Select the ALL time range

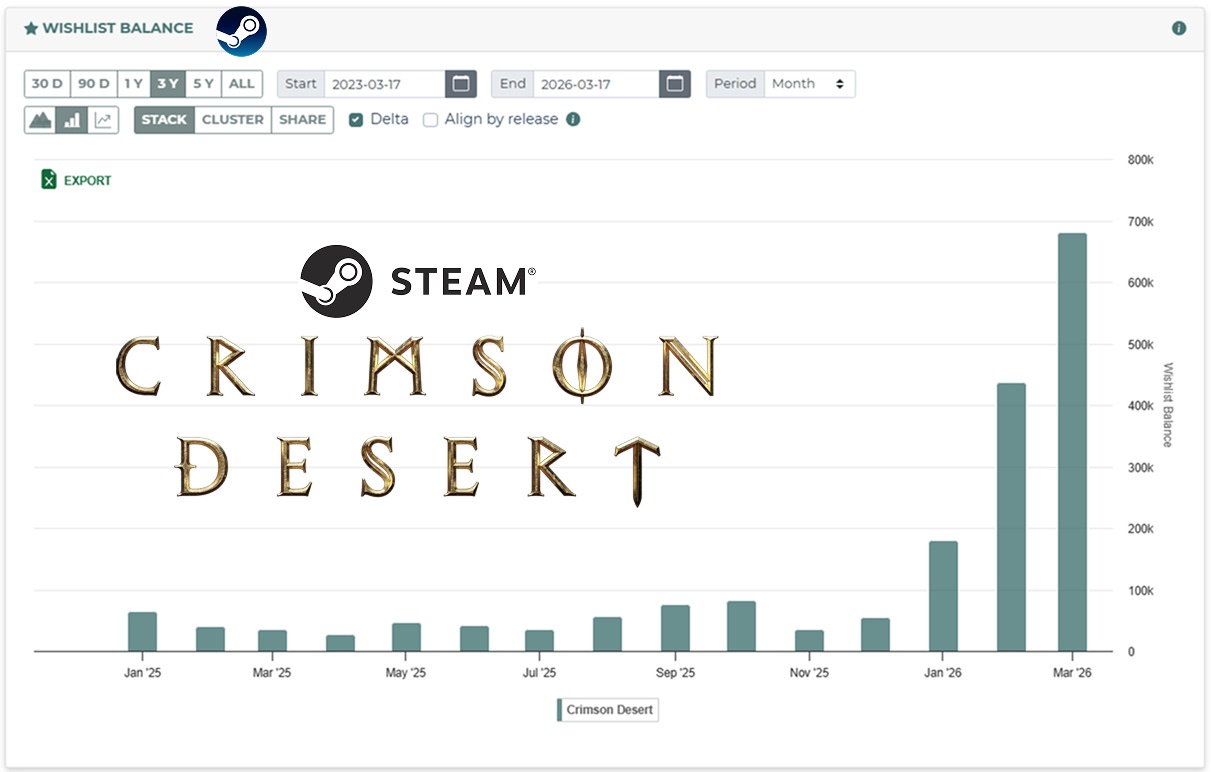241,84
